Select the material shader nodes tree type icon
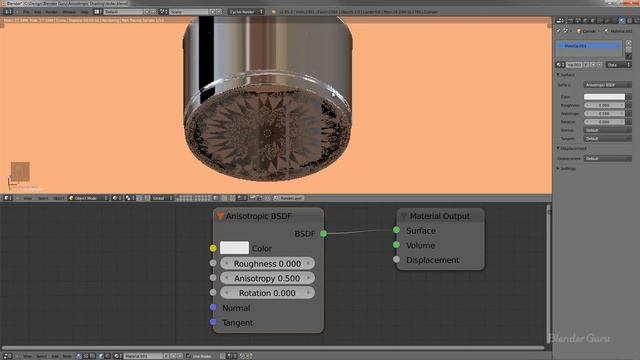This screenshot has height=360, width=640. tap(79, 356)
